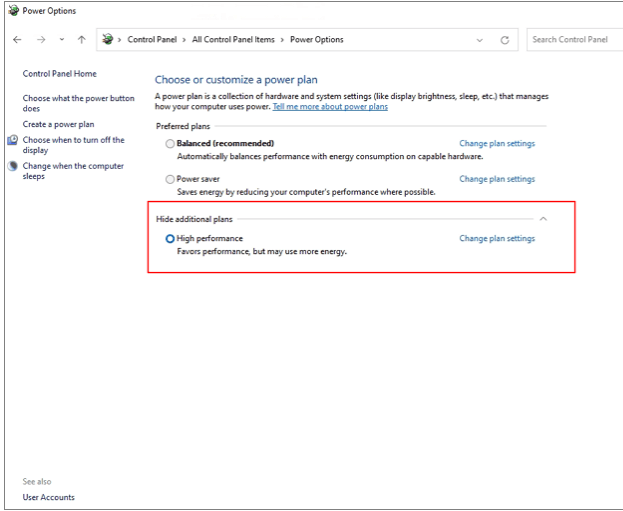This screenshot has height=511, width=623.
Task: Refresh the Power Options page
Action: [504, 40]
